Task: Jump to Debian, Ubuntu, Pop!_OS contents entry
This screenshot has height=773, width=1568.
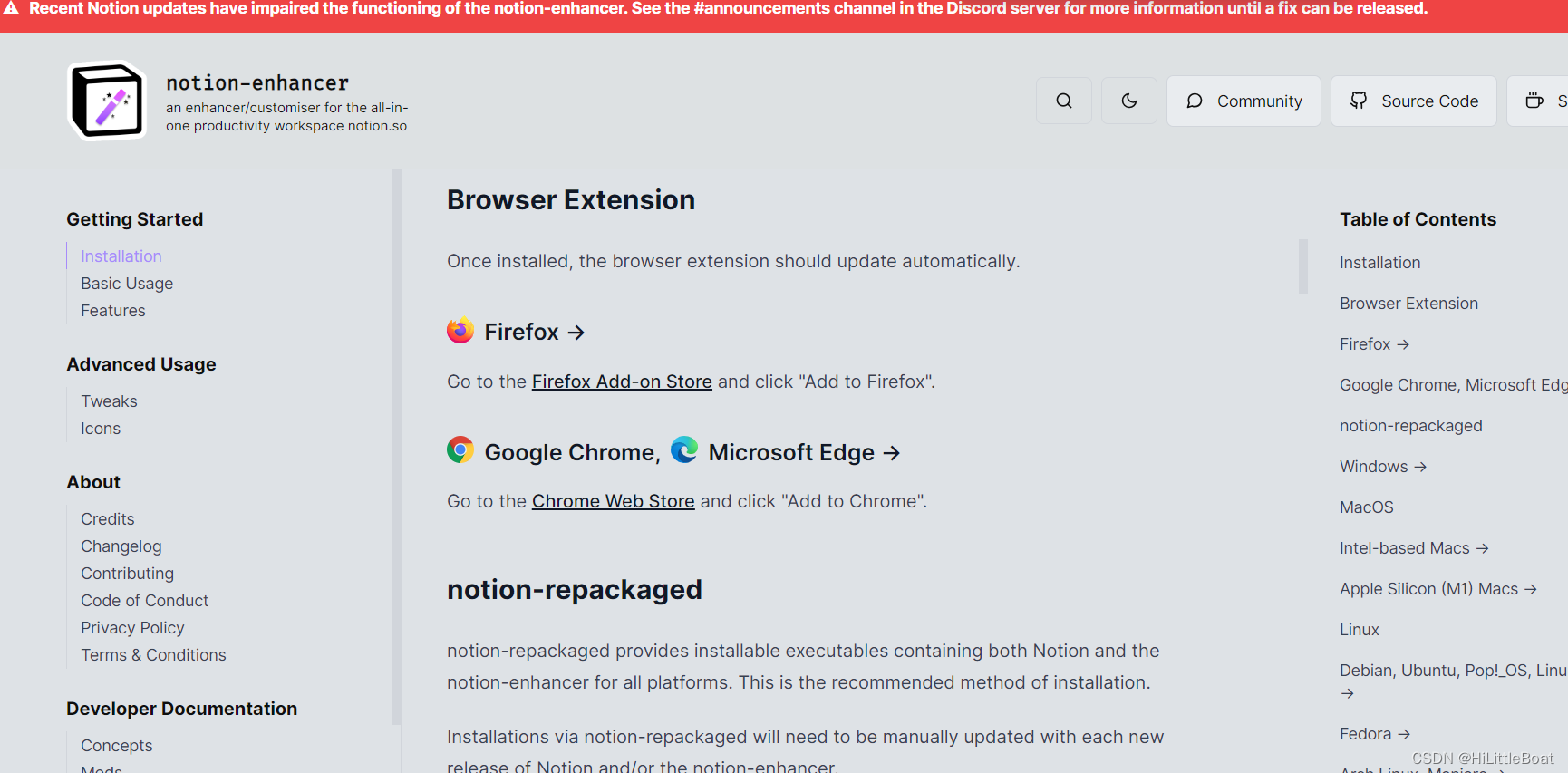Action: pos(1454,681)
